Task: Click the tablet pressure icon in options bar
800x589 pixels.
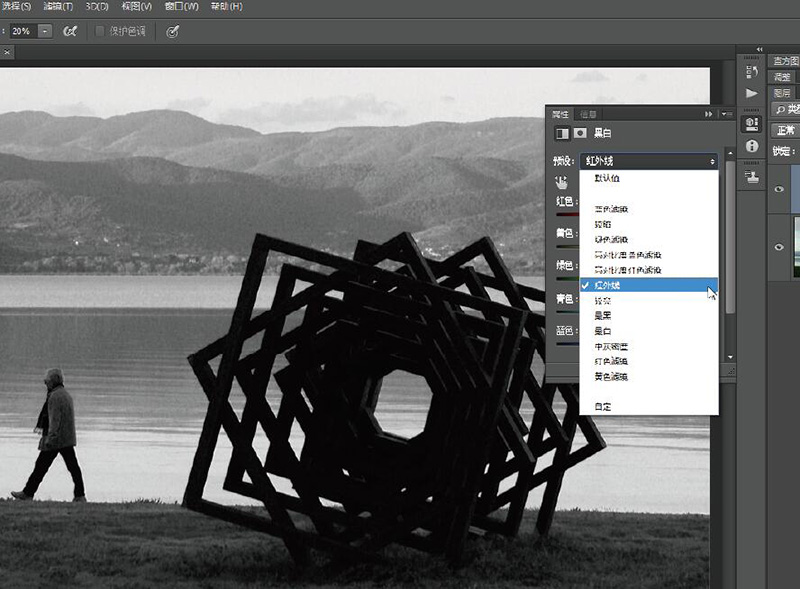Action: [172, 31]
